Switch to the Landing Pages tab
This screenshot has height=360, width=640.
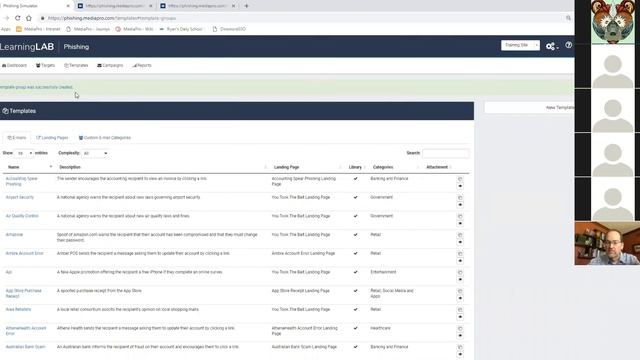click(x=52, y=138)
